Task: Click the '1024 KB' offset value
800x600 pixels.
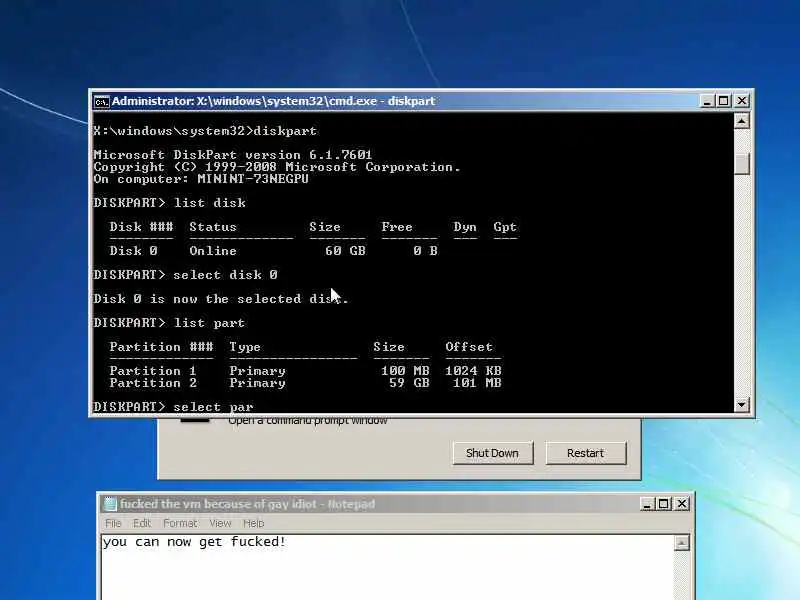Action: tap(473, 370)
